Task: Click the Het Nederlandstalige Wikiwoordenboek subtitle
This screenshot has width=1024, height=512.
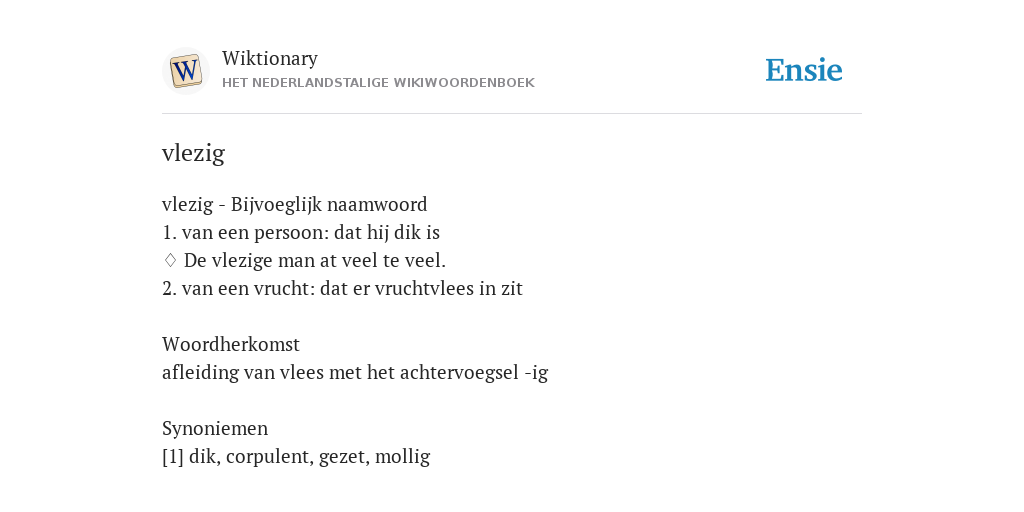Action: [378, 83]
